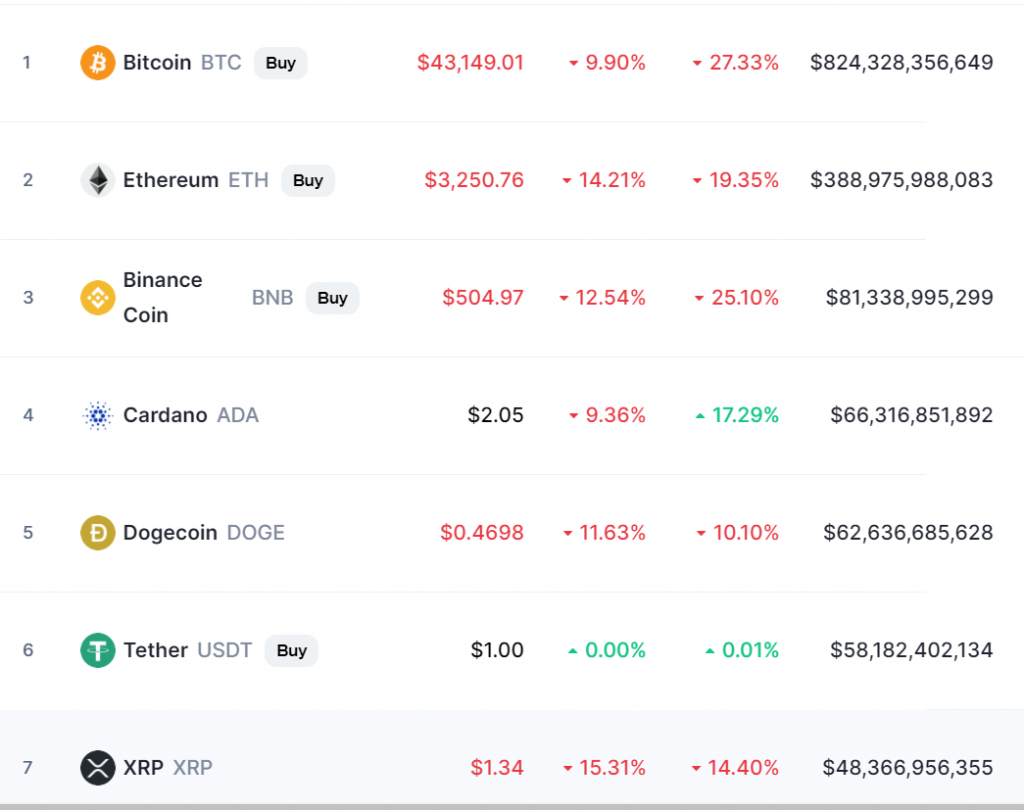Click the Bitcoin coin logo icon
The image size is (1024, 810).
pos(98,63)
